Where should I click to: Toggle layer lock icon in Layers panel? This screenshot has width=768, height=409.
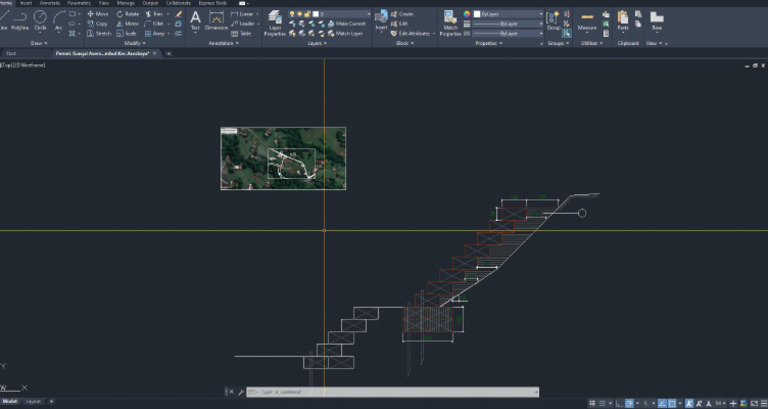tap(307, 14)
